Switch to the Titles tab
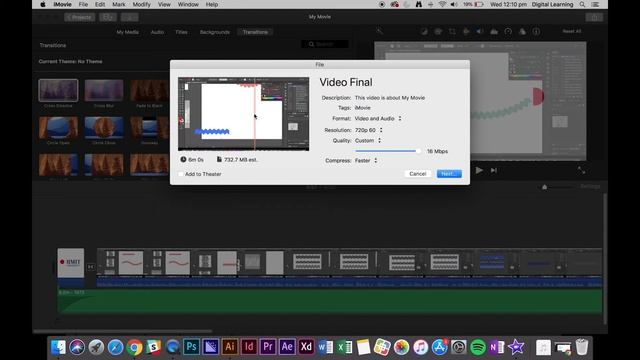640x360 pixels. [182, 32]
